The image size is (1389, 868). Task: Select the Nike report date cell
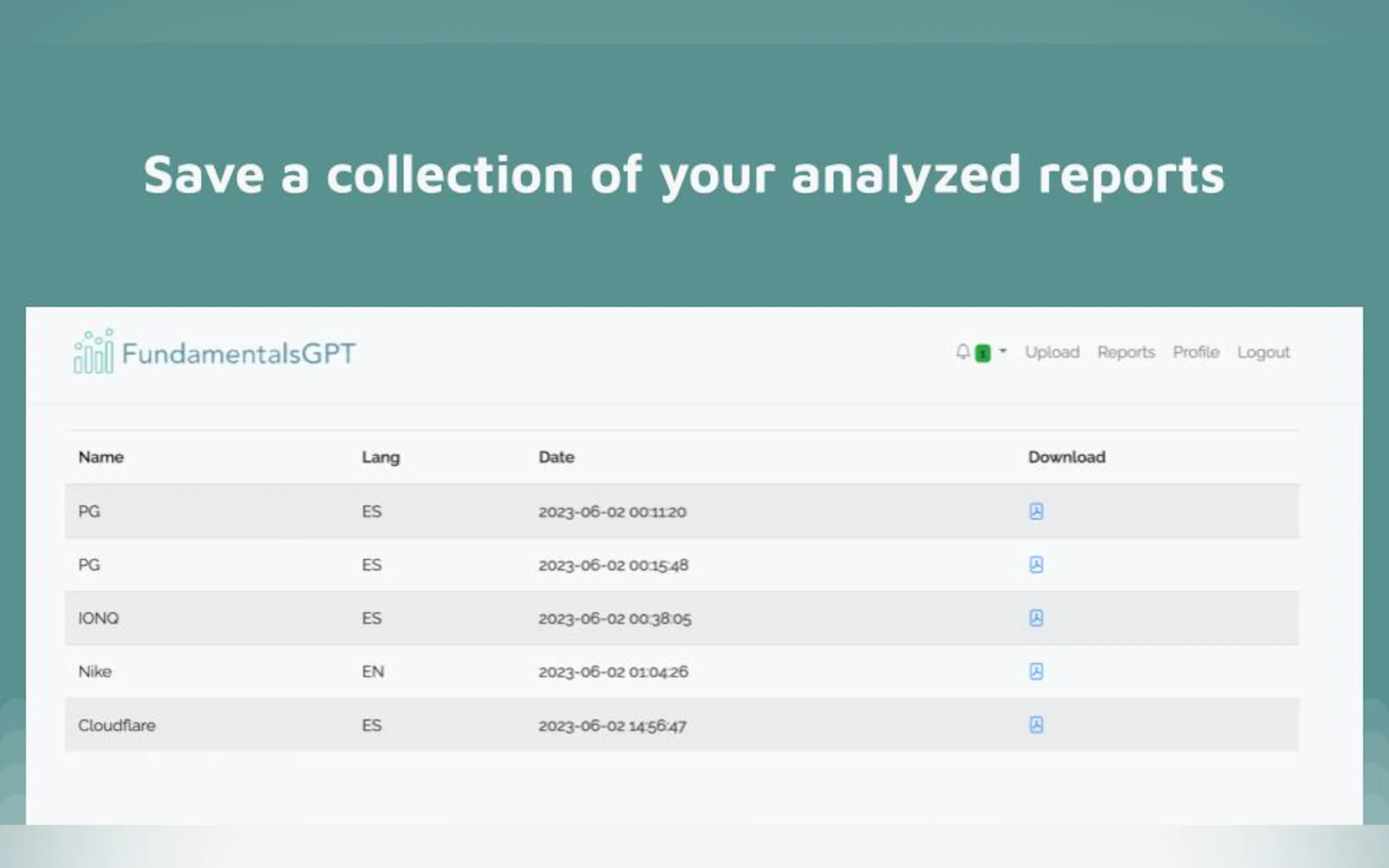pos(612,672)
